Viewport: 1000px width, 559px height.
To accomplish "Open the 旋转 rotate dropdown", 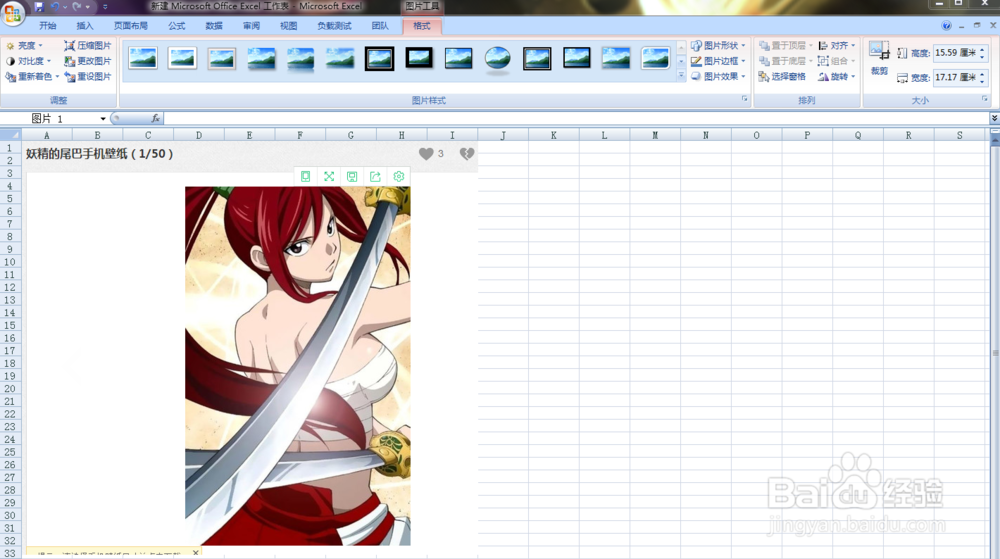I will pyautogui.click(x=837, y=76).
